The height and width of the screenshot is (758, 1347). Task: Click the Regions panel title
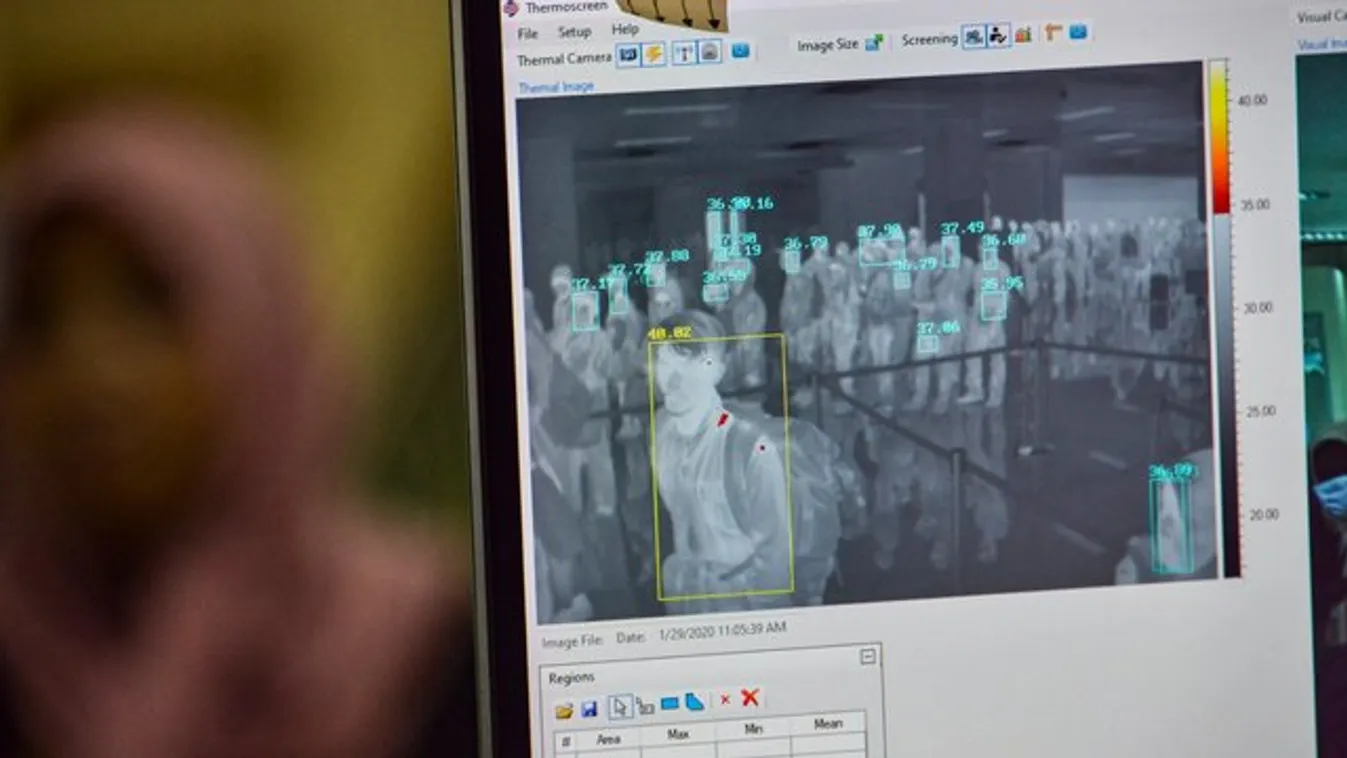(572, 678)
